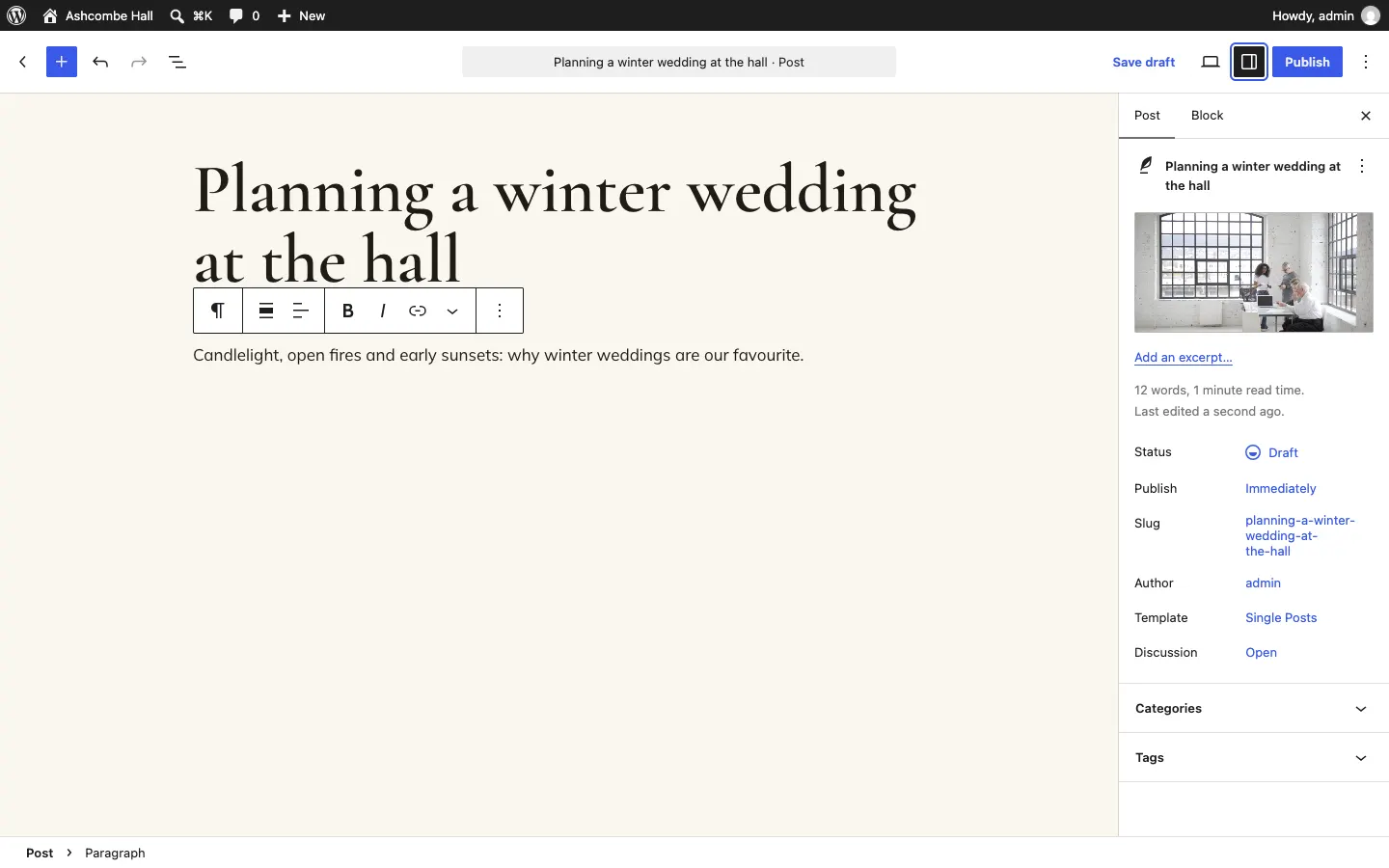Click the WordPress logo in admin bar
Viewport: 1389px width, 868px height.
point(16,15)
